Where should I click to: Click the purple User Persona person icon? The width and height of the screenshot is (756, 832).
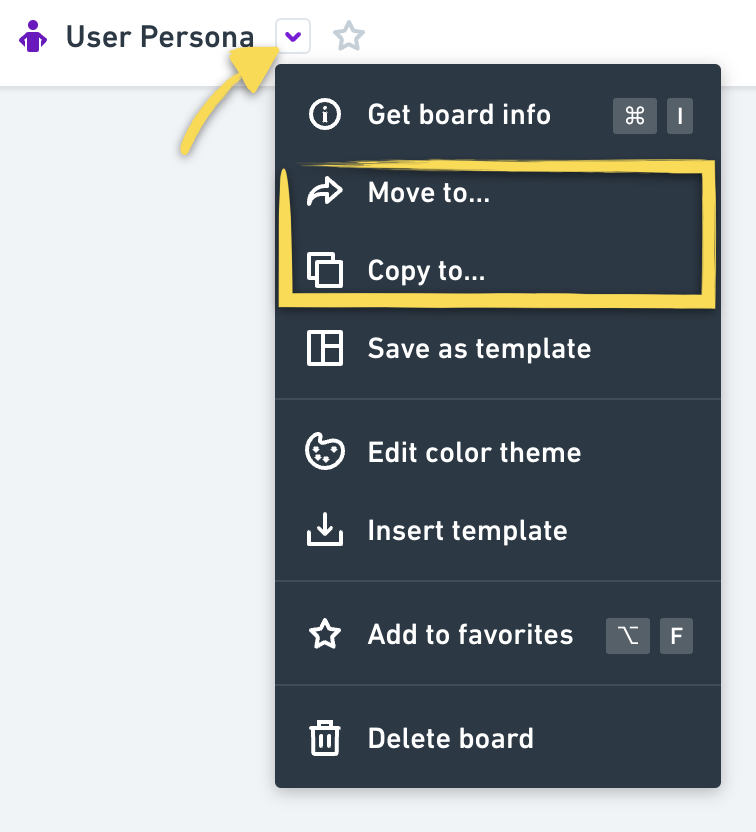(33, 36)
